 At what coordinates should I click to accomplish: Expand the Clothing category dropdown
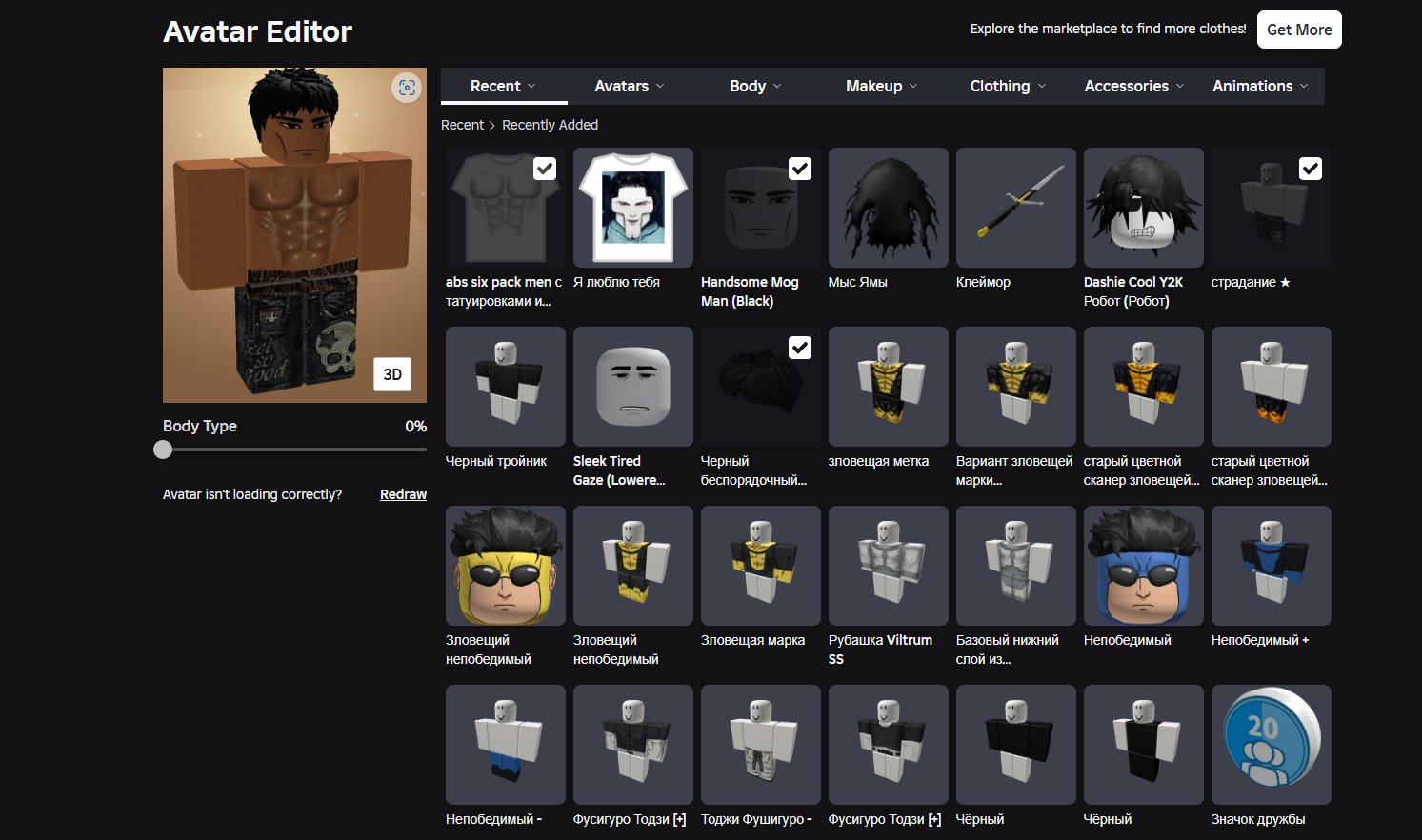[1008, 86]
